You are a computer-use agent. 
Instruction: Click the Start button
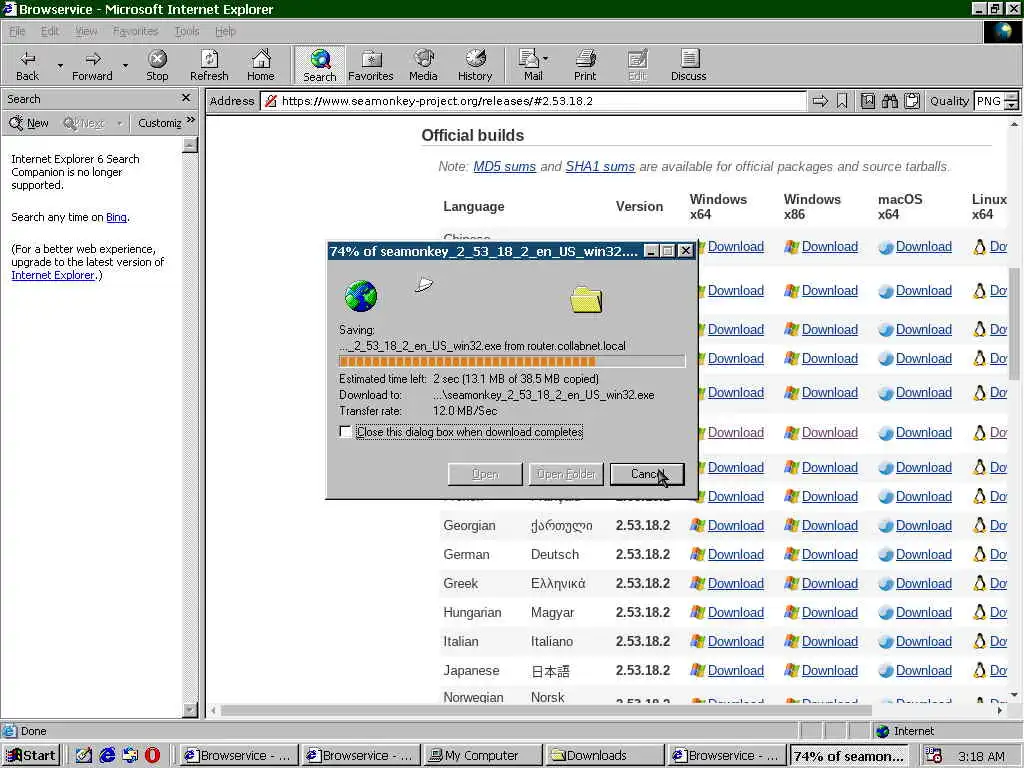(x=31, y=755)
